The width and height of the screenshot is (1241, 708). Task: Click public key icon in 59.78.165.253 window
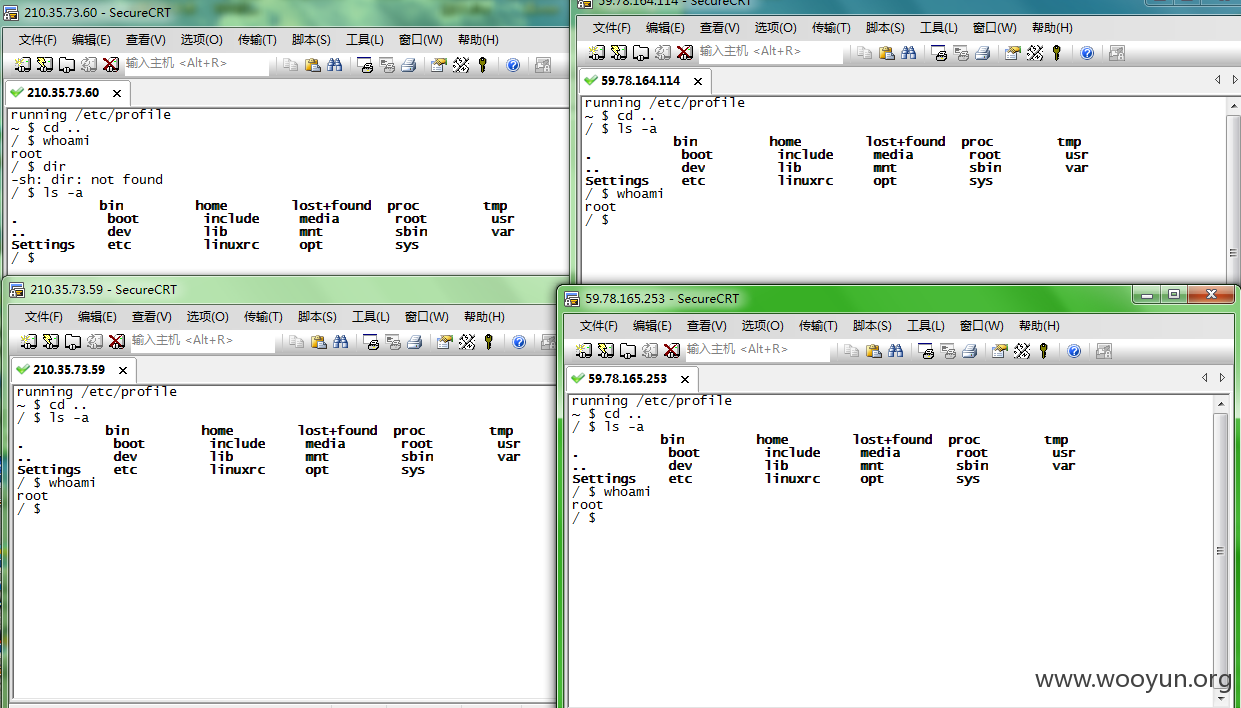[x=1043, y=350]
